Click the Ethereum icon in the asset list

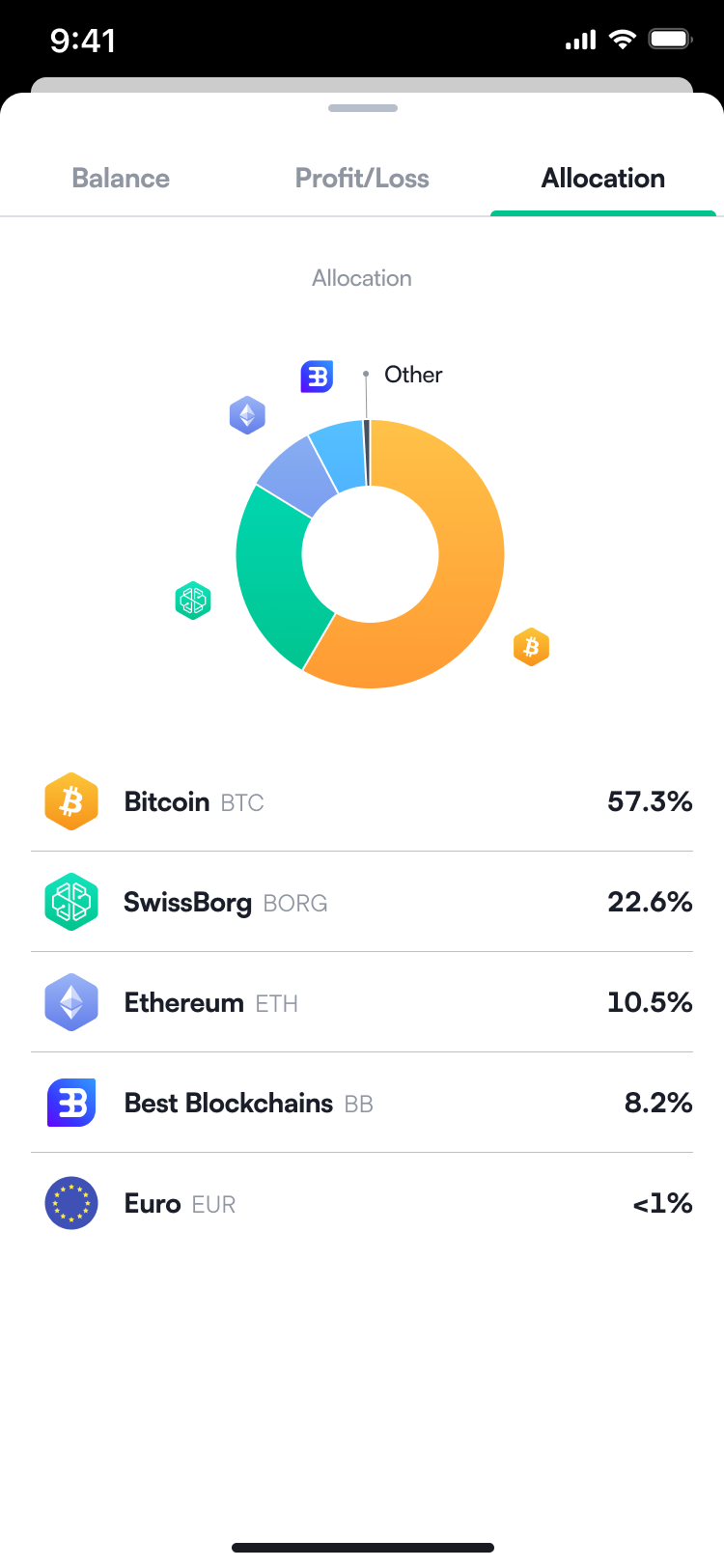click(71, 1002)
